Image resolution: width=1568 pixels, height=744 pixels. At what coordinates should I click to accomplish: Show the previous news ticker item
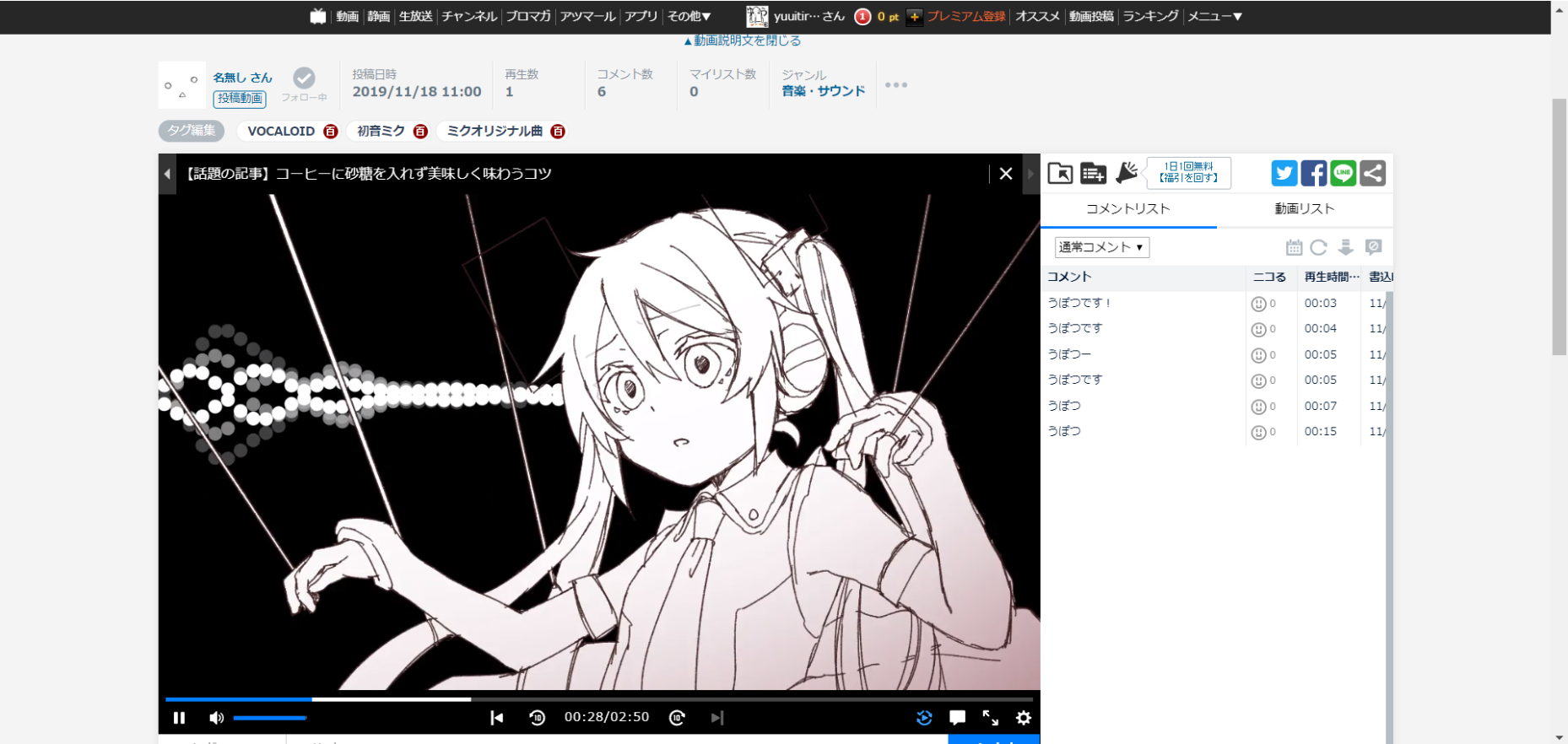pyautogui.click(x=167, y=174)
